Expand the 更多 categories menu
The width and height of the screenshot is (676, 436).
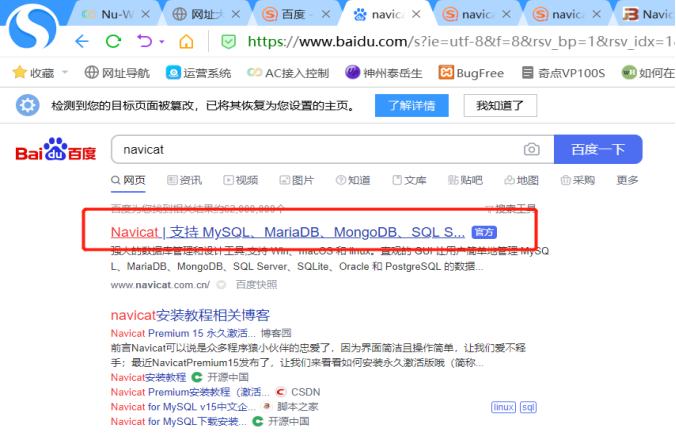(627, 180)
